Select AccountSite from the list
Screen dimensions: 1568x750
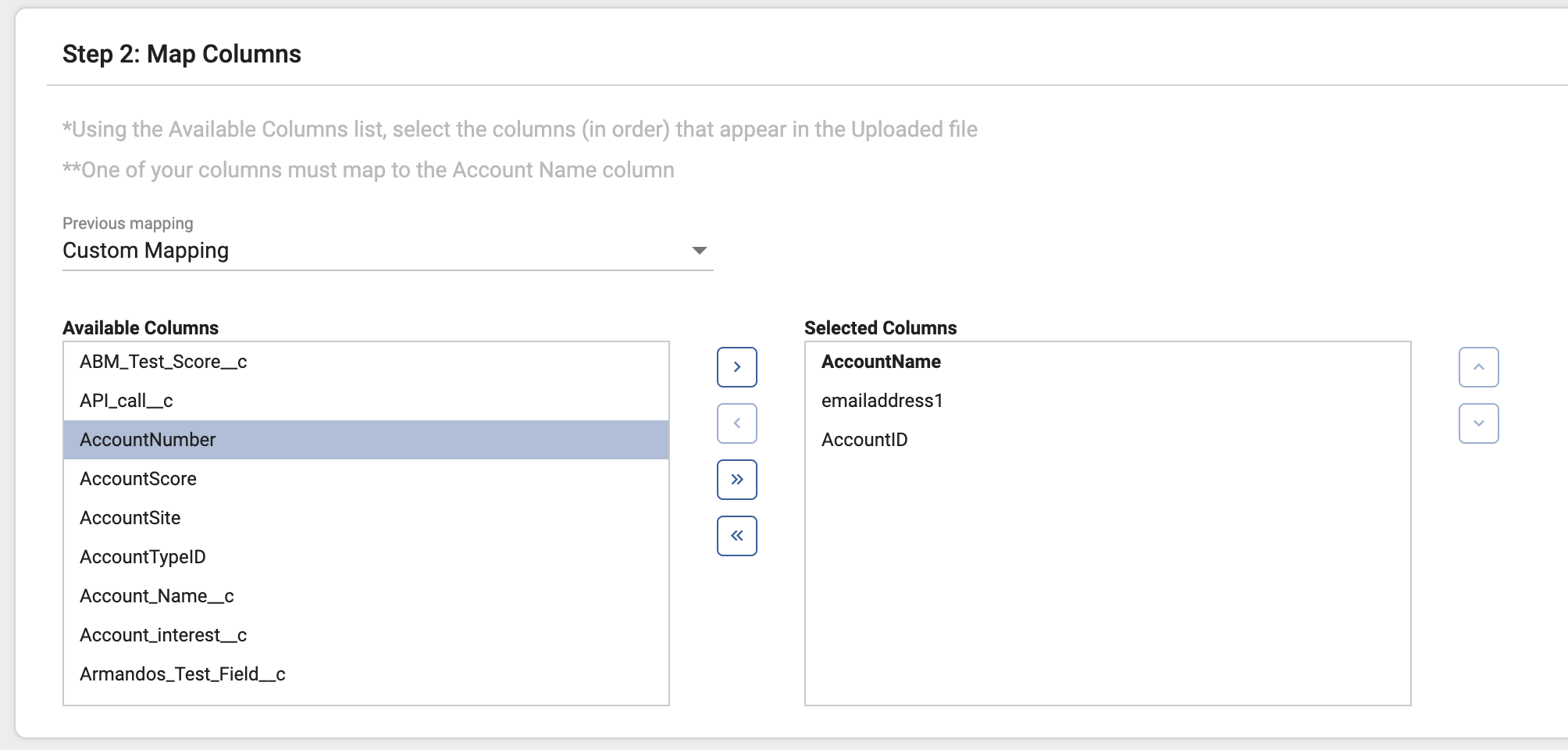pos(130,518)
